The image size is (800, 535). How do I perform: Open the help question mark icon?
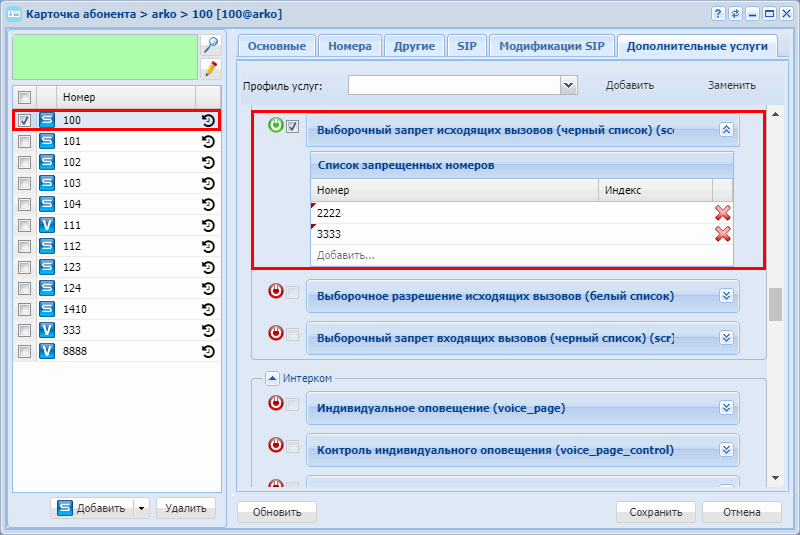coord(718,14)
